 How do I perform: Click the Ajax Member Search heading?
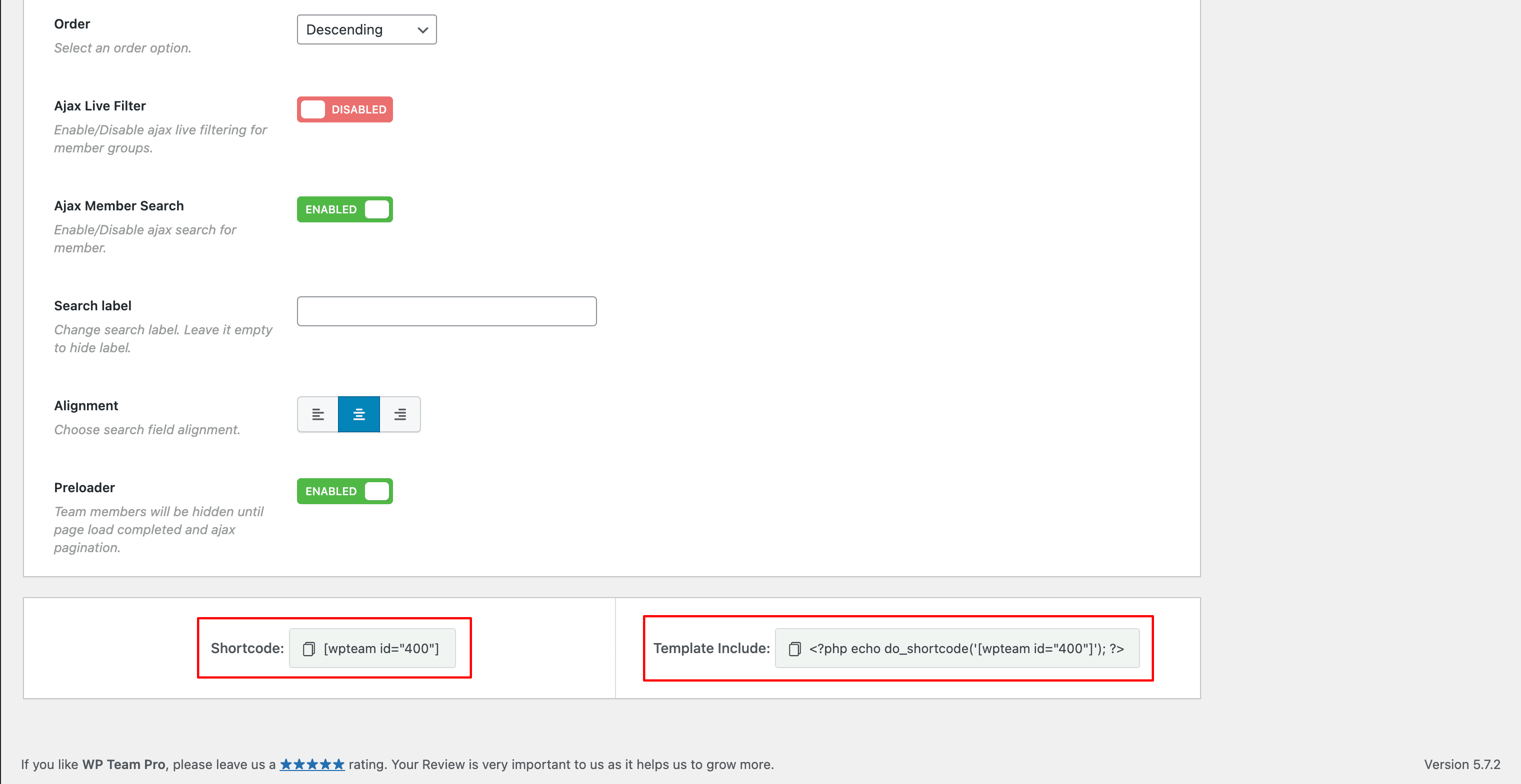[x=118, y=206]
